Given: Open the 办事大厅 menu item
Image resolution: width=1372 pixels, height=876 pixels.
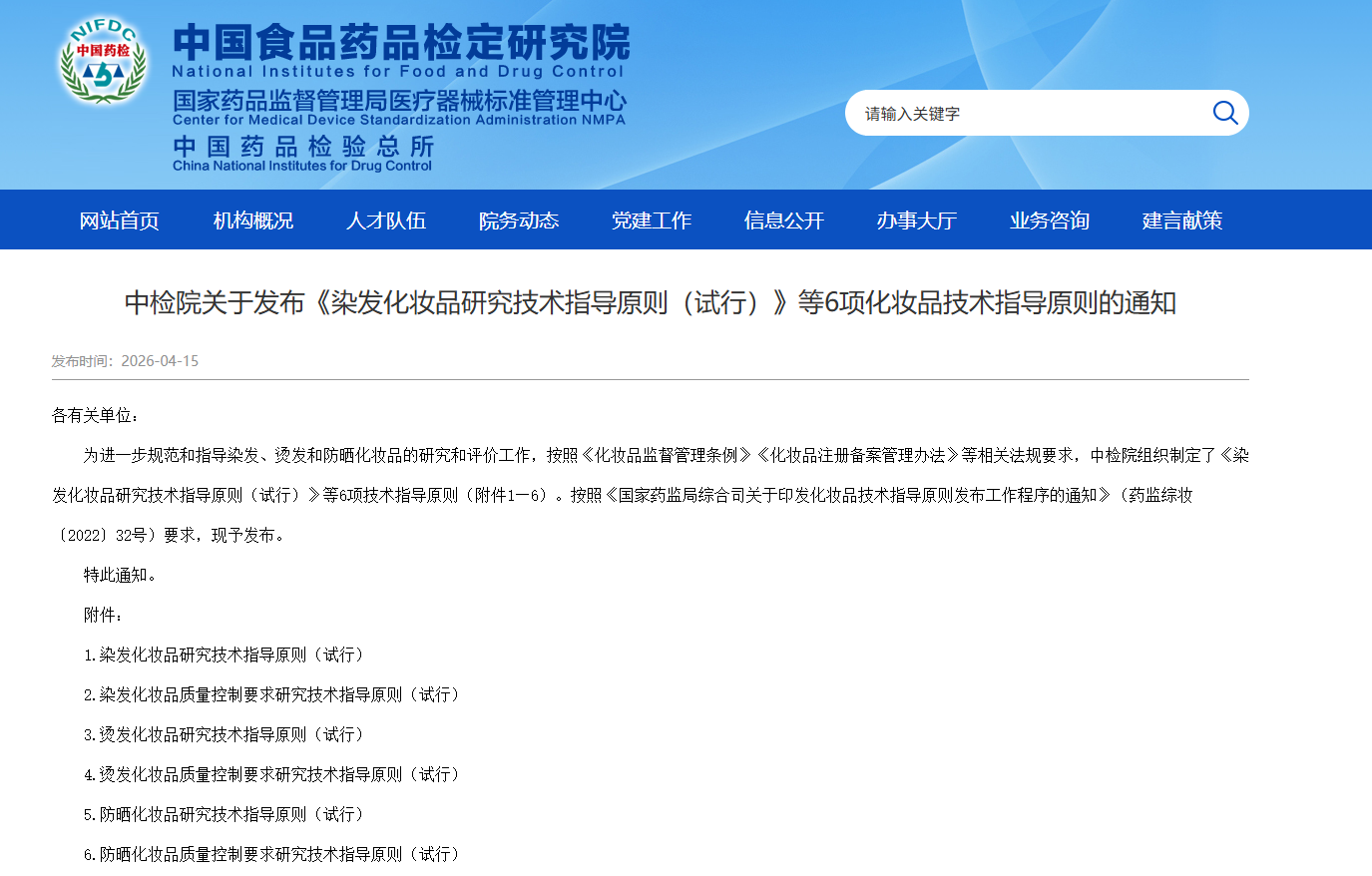Looking at the screenshot, I should coord(916,220).
